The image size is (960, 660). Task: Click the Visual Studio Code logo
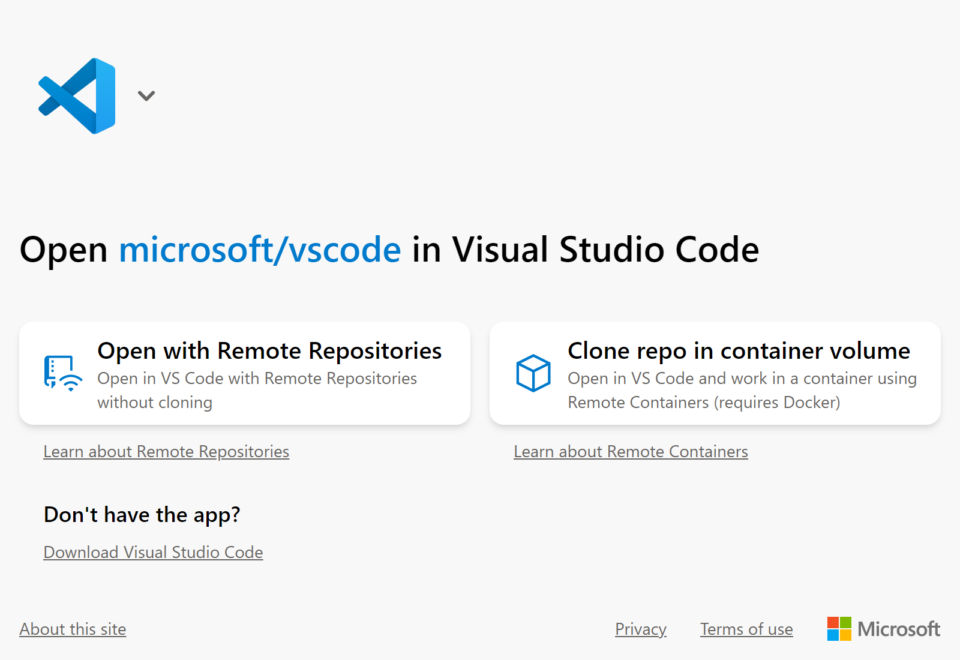click(77, 96)
